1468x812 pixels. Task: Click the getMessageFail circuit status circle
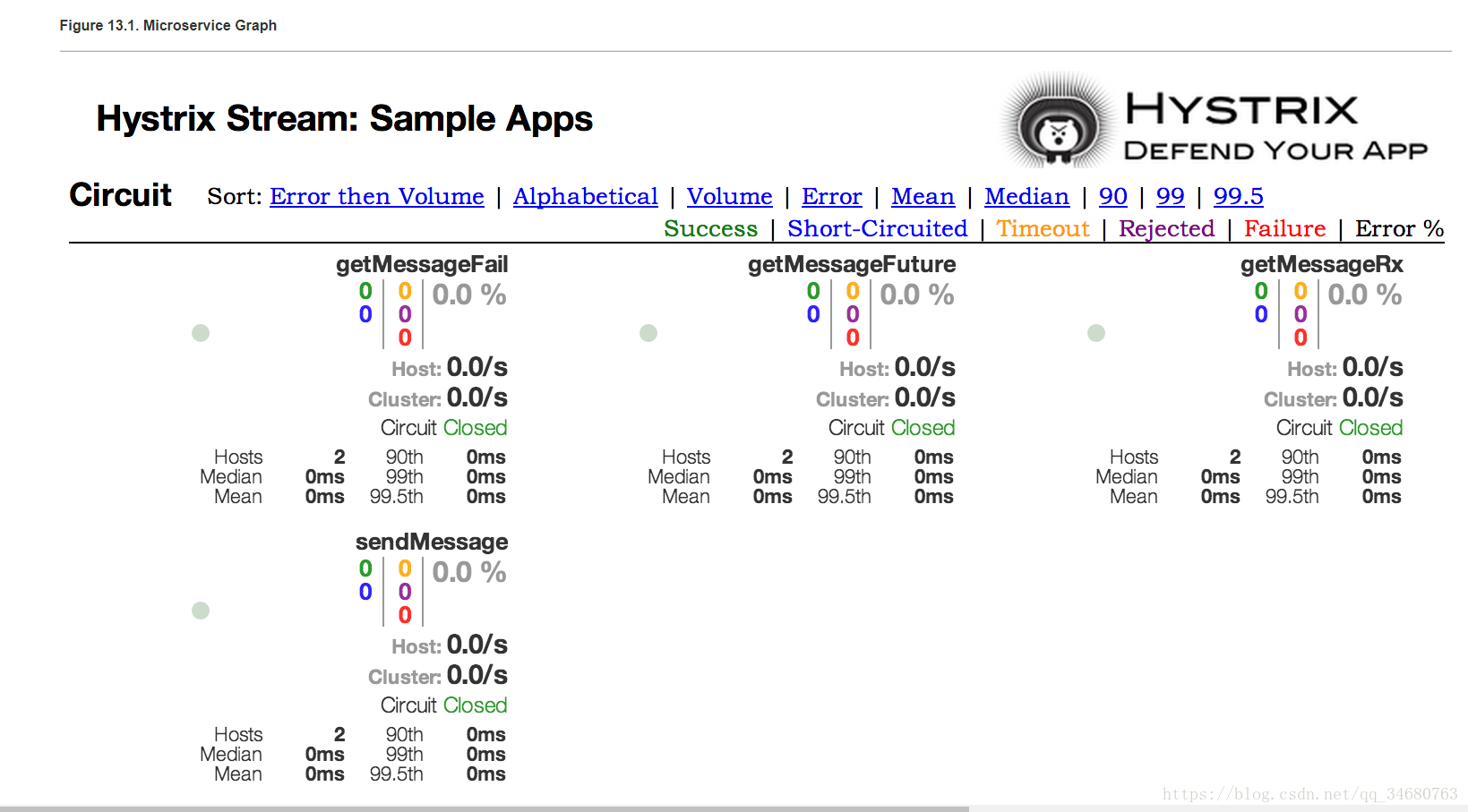tap(201, 333)
